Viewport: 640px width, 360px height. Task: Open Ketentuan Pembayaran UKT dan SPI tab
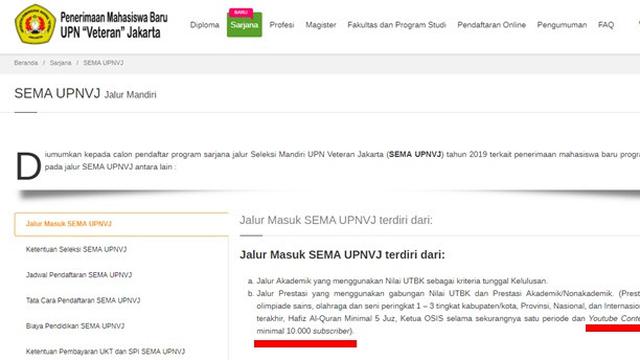tap(121, 351)
